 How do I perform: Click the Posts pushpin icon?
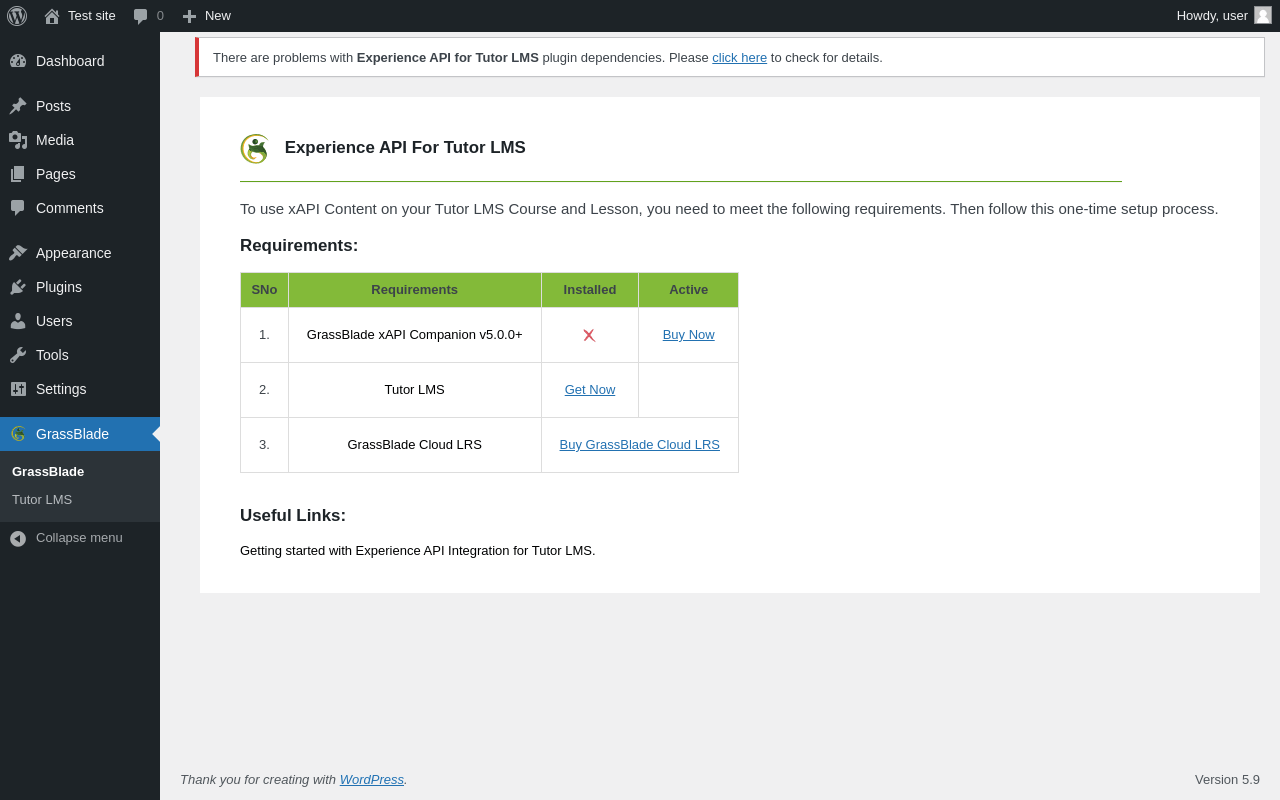[18, 106]
